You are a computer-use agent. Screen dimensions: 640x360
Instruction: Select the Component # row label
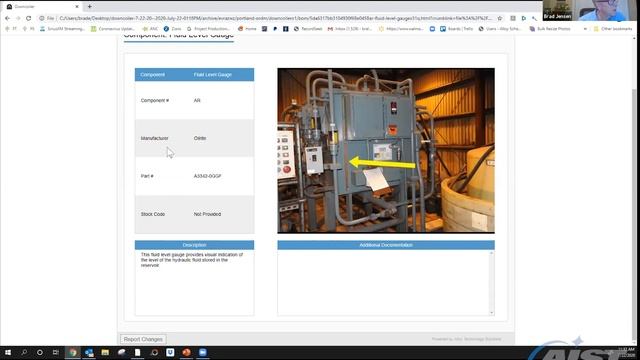(155, 100)
